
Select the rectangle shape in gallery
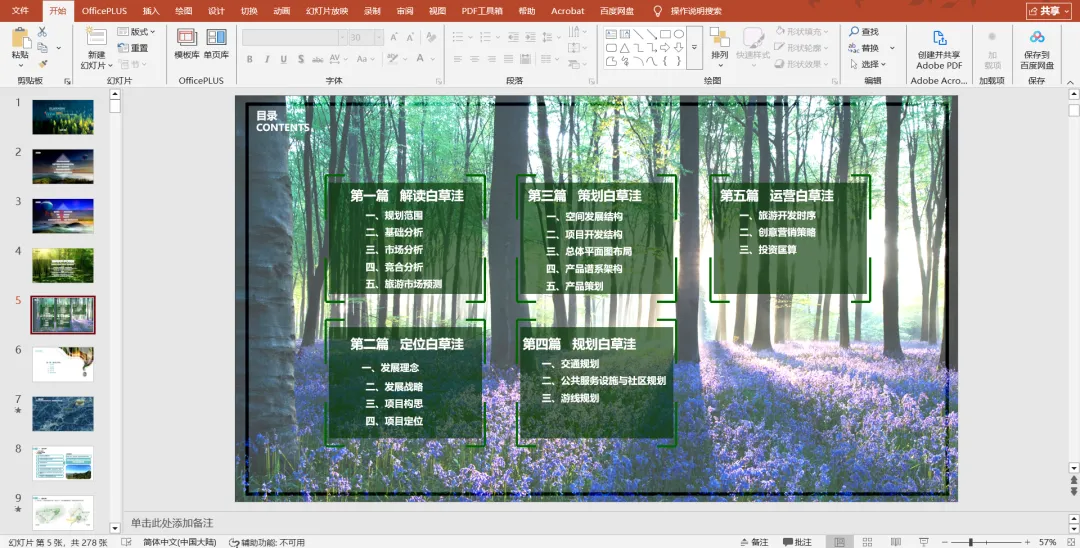click(x=665, y=34)
